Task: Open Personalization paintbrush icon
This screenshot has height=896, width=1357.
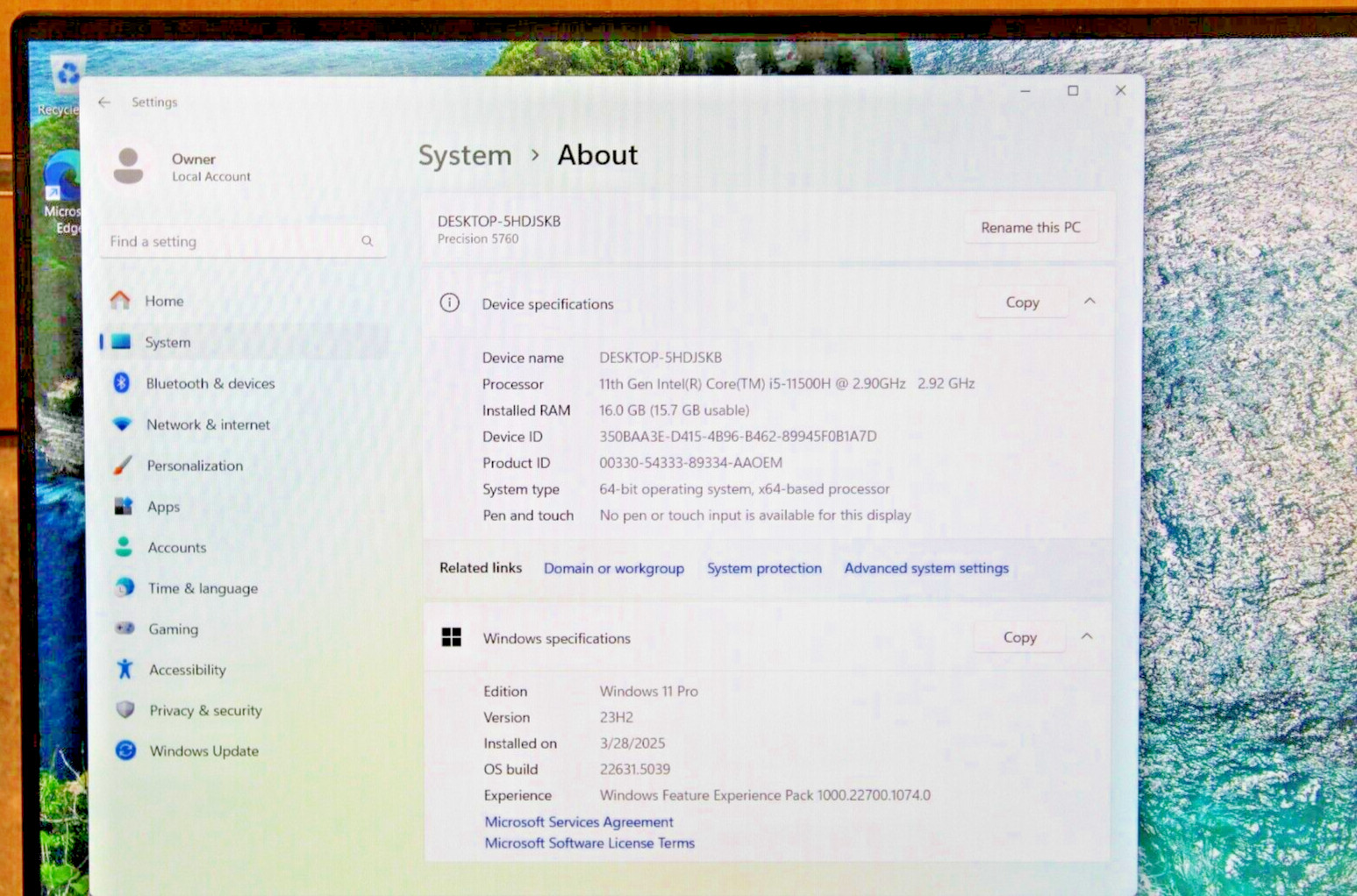Action: point(123,466)
